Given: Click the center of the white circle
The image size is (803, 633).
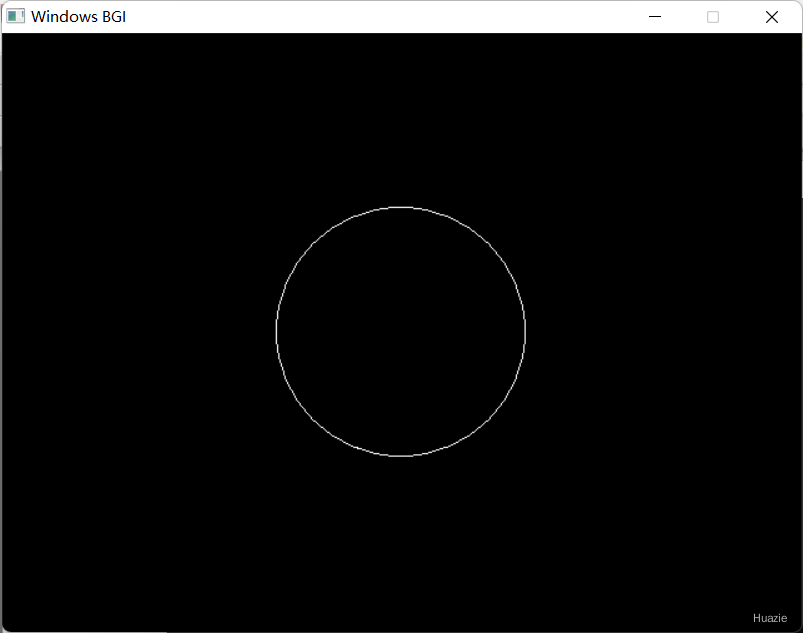Looking at the screenshot, I should tap(400, 331).
